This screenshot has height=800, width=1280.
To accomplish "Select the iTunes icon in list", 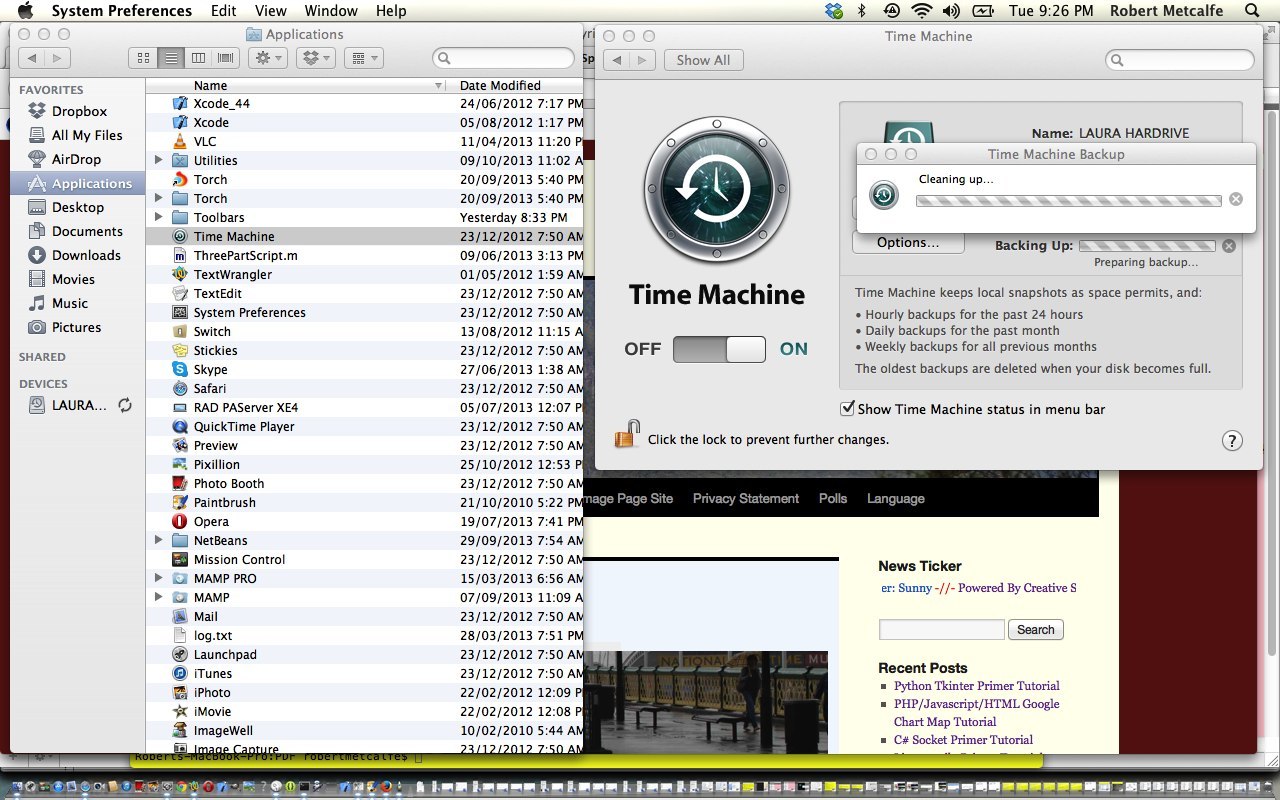I will tap(180, 673).
